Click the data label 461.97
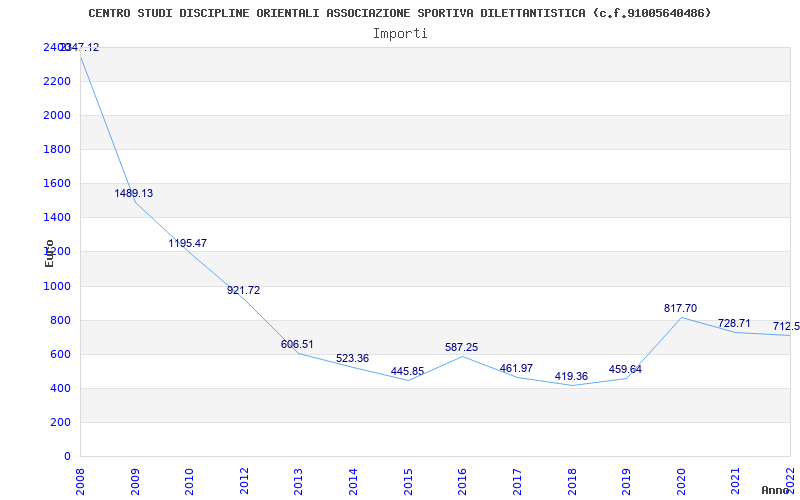This screenshot has width=800, height=500. [516, 368]
